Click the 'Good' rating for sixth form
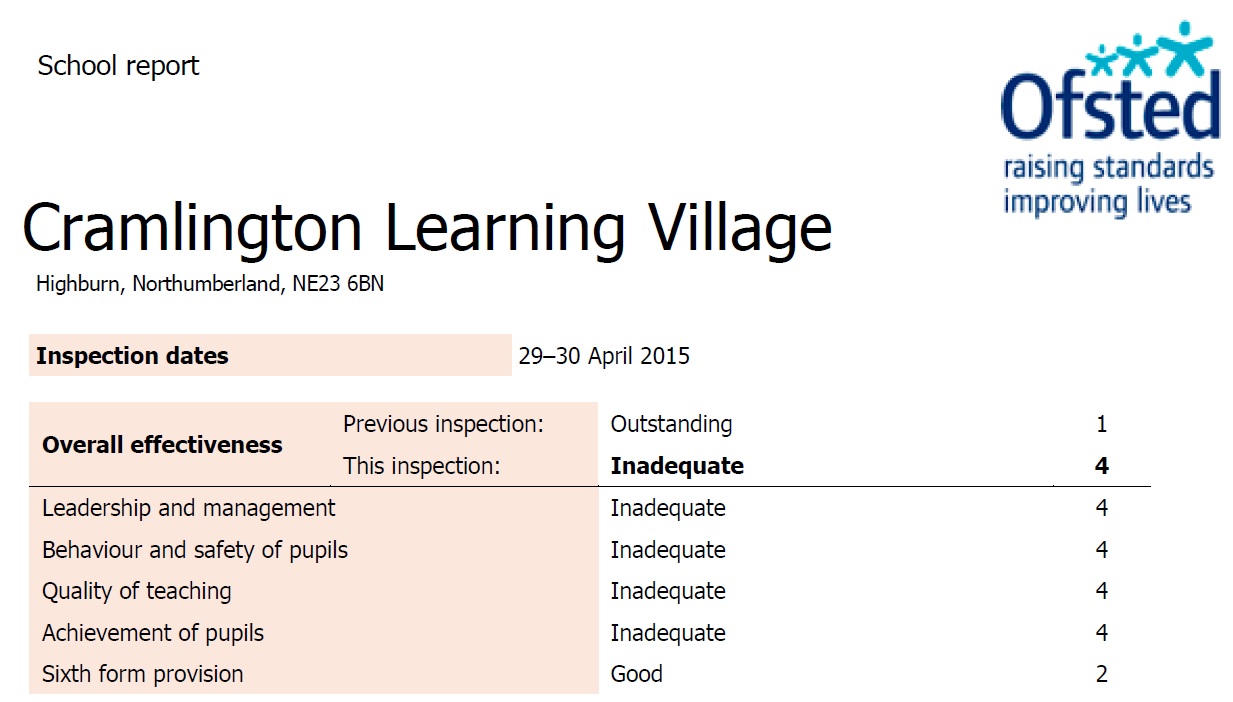The image size is (1233, 702). click(x=637, y=674)
